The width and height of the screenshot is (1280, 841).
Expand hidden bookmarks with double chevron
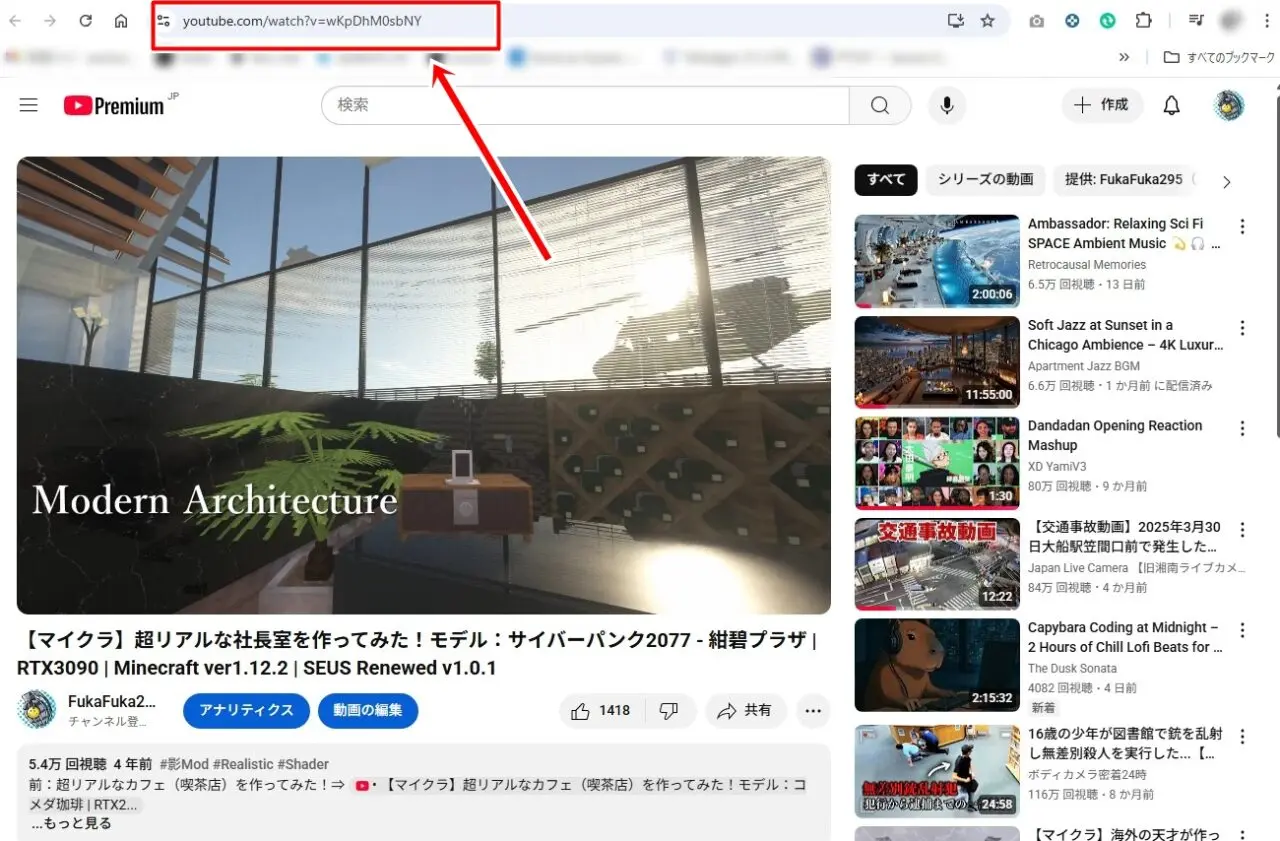1124,58
